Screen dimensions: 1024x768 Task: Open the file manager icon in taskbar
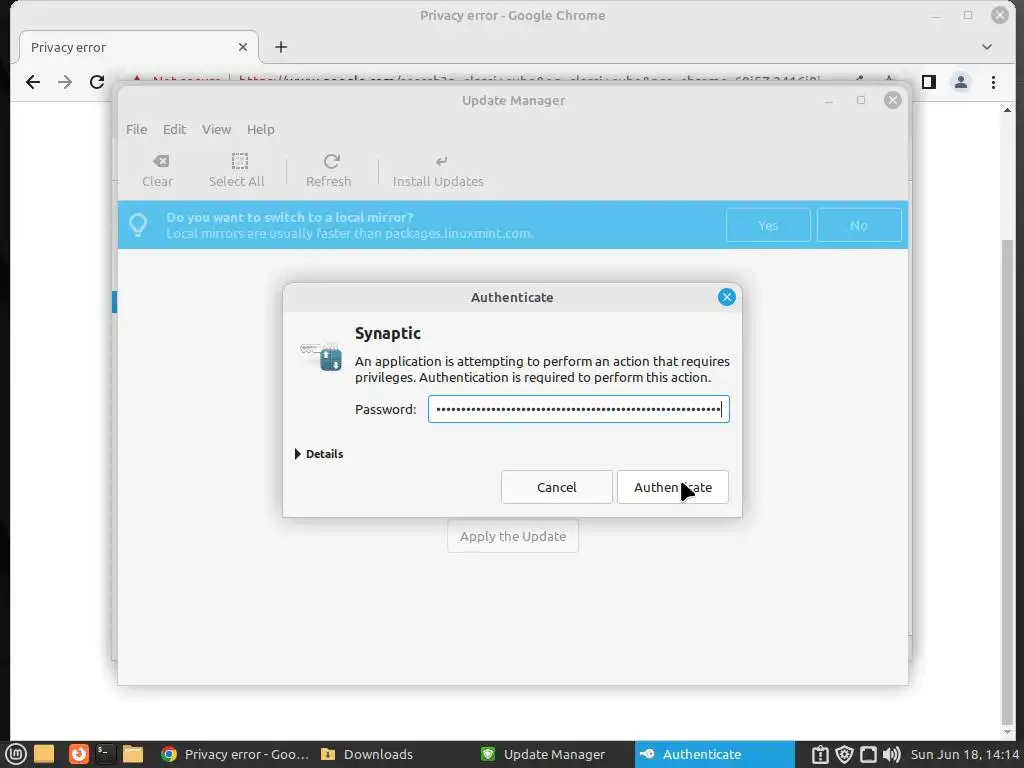click(133, 754)
